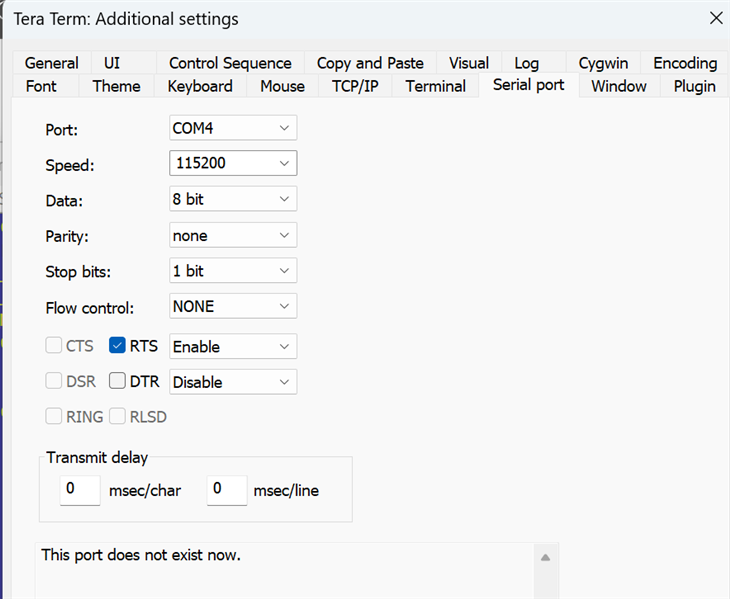730x599 pixels.
Task: Click the 'Flow control:' label
Action: coord(89,308)
